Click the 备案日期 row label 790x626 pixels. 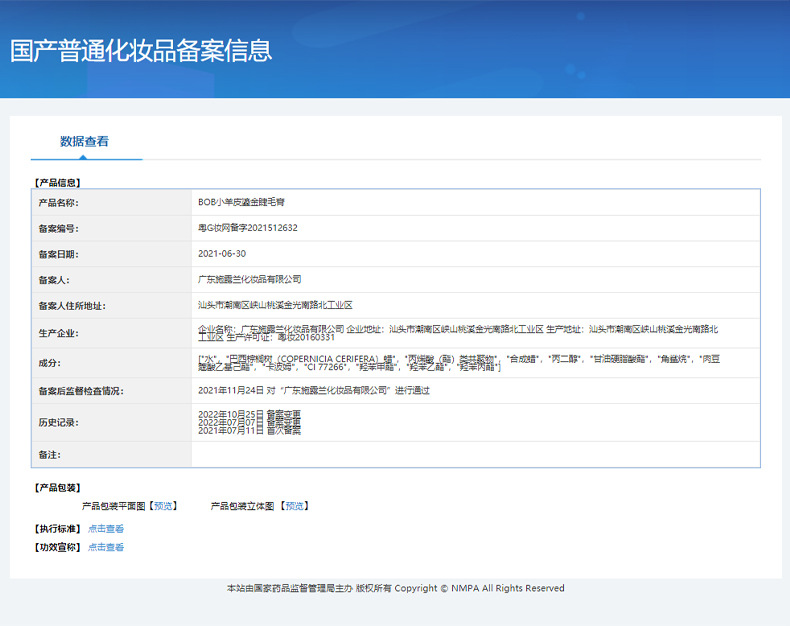[x=58, y=254]
